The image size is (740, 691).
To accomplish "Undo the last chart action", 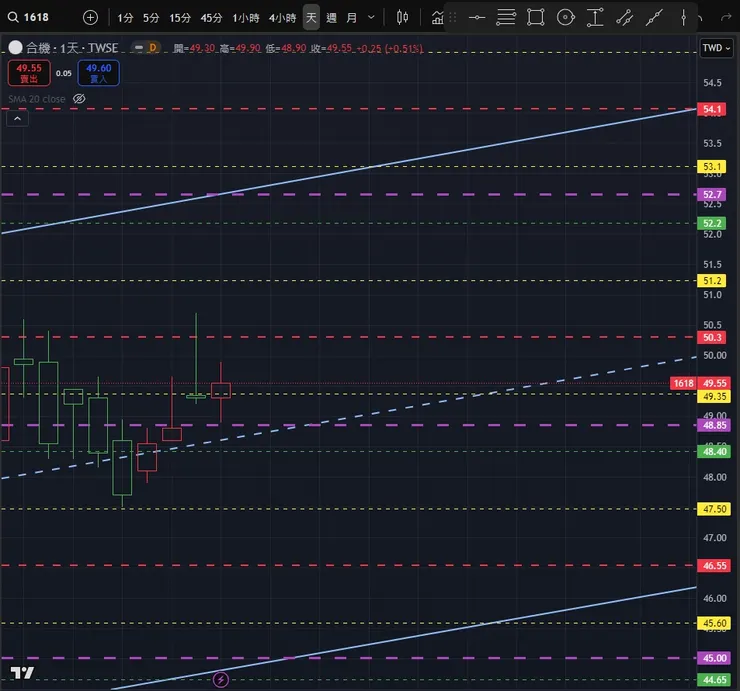I will click(701, 18).
